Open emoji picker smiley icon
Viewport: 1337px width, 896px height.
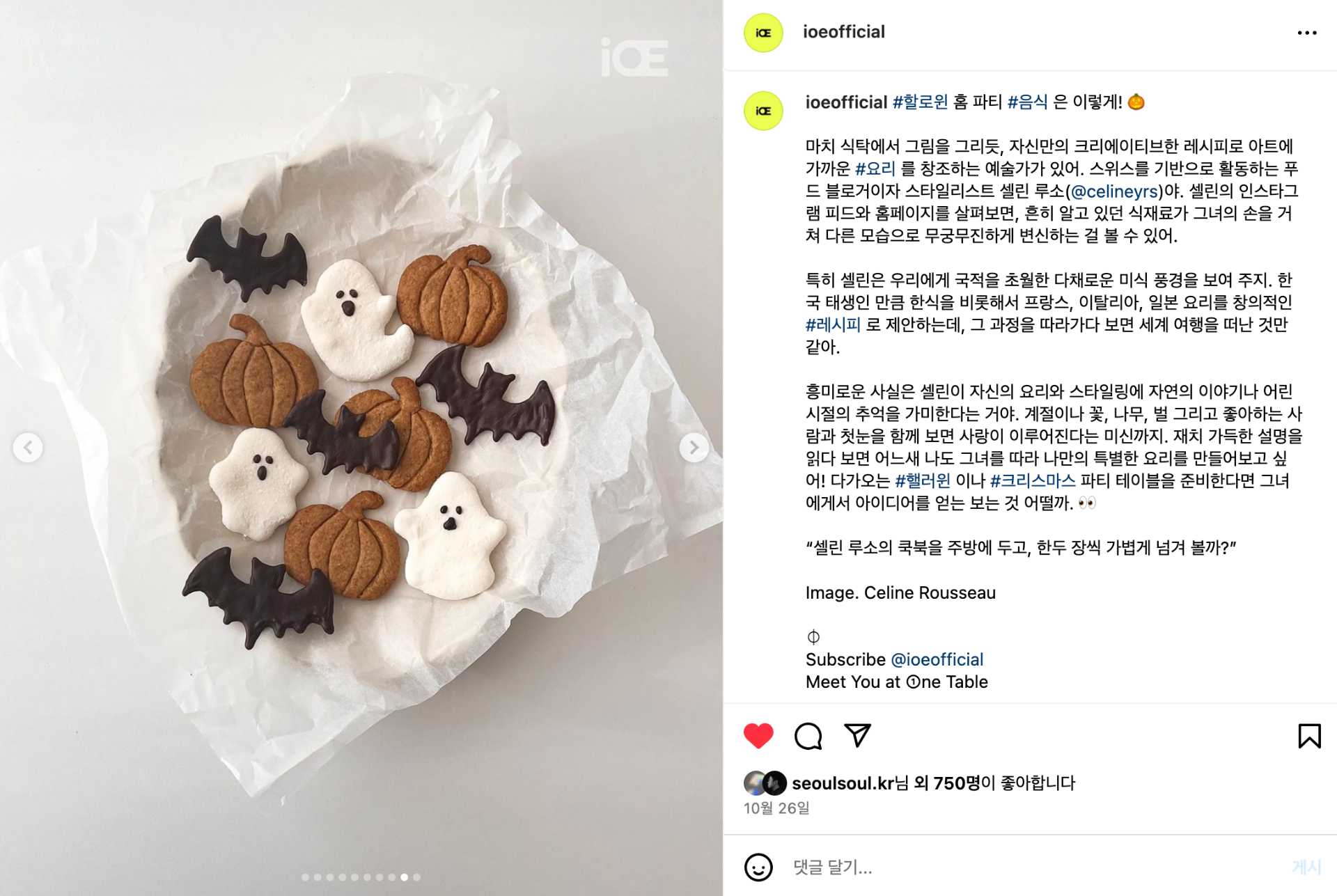758,867
